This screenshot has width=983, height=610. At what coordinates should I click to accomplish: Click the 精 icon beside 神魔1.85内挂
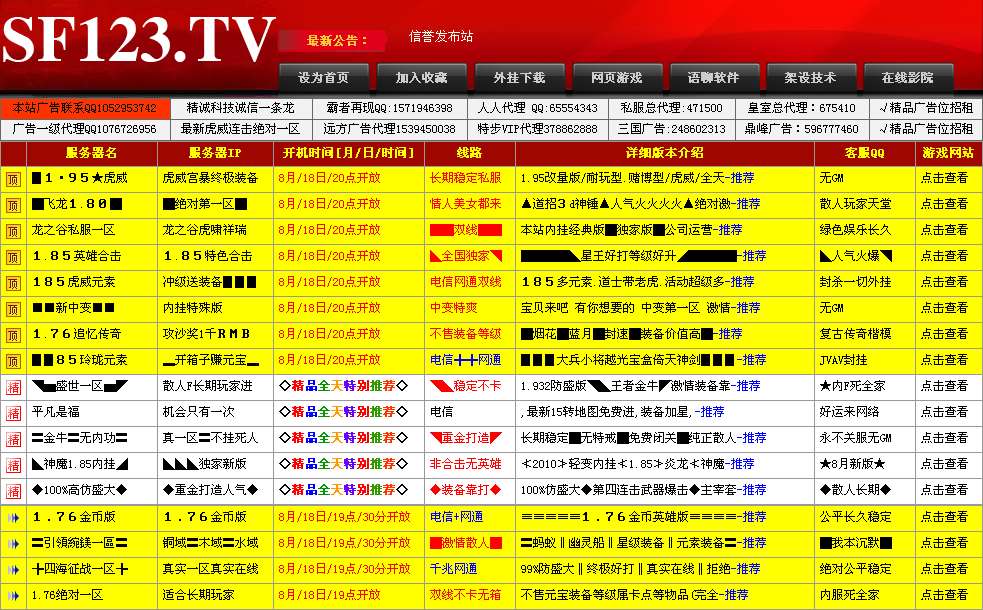coord(13,464)
